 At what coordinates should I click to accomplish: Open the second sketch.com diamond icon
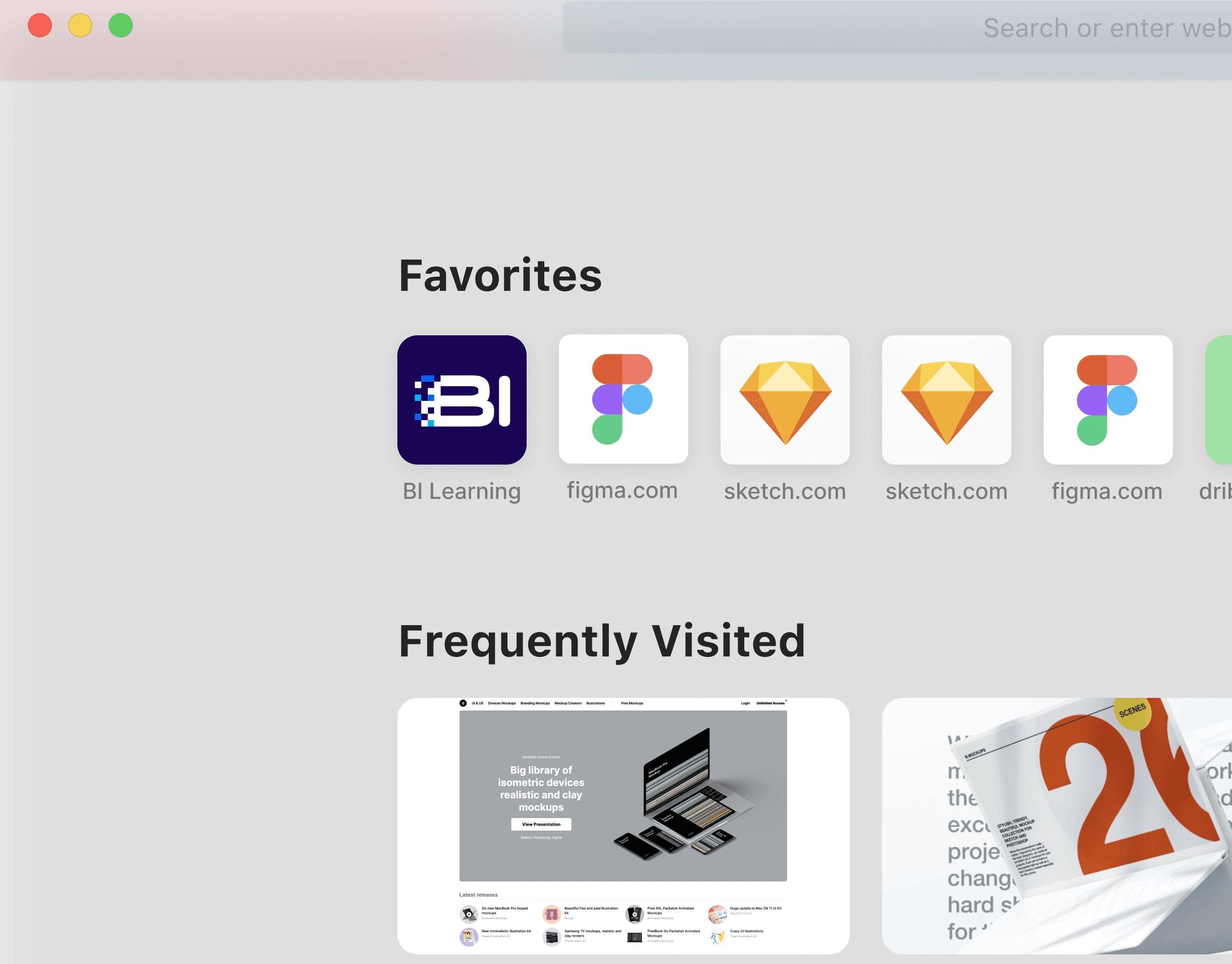pos(946,399)
